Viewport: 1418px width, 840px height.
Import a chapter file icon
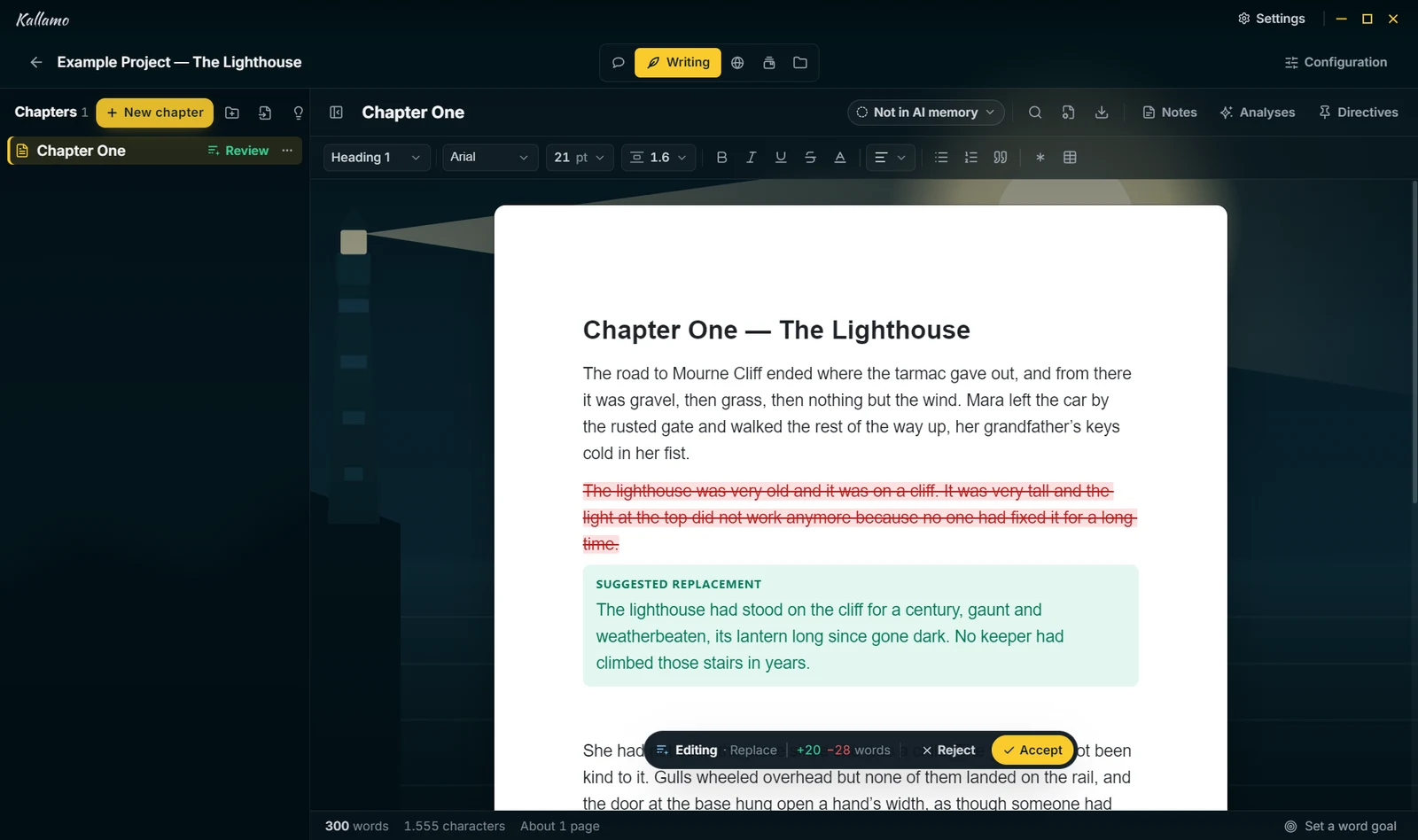pyautogui.click(x=265, y=113)
